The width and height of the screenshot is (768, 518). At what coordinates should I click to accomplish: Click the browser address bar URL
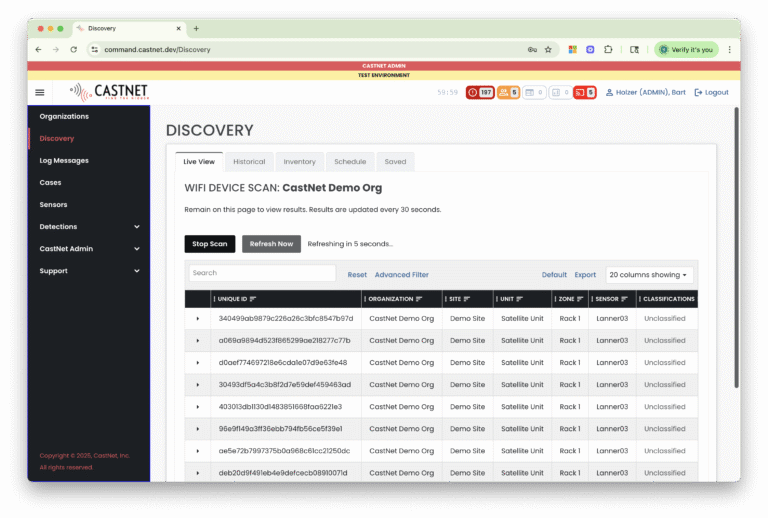(x=157, y=49)
